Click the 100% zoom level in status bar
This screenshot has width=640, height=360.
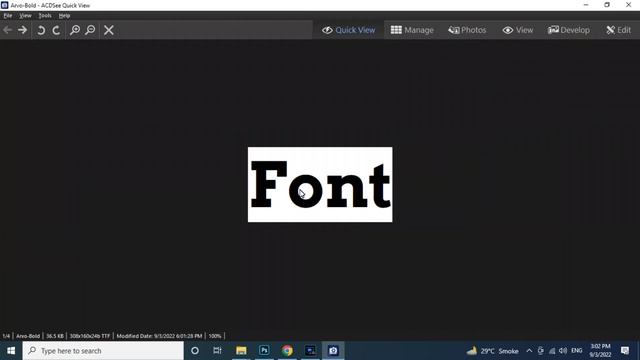[215, 336]
